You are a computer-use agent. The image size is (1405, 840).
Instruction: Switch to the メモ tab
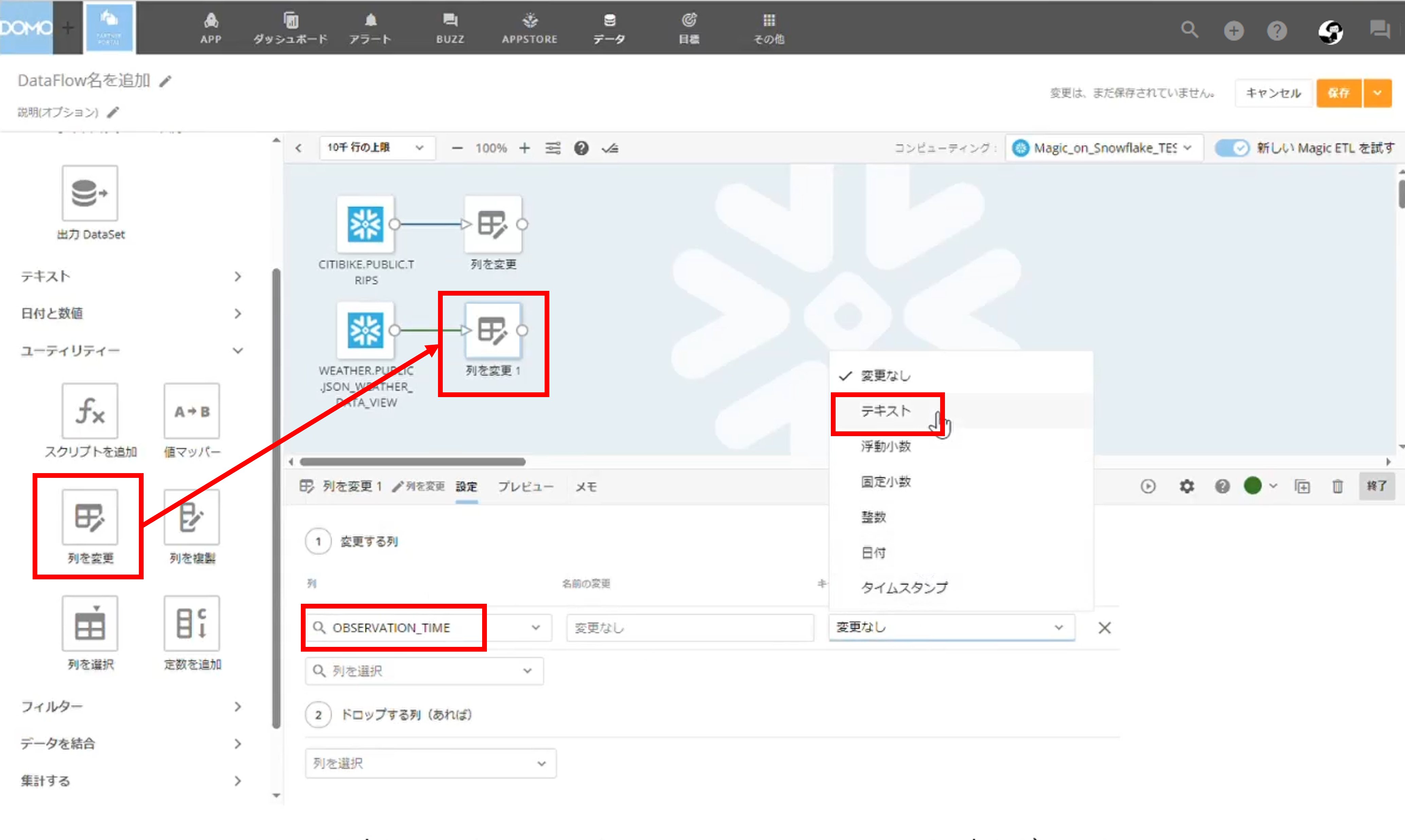[x=586, y=487]
